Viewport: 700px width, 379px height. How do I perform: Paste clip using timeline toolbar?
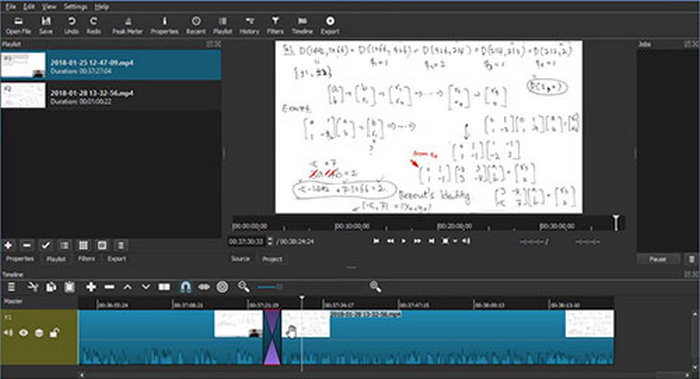69,287
